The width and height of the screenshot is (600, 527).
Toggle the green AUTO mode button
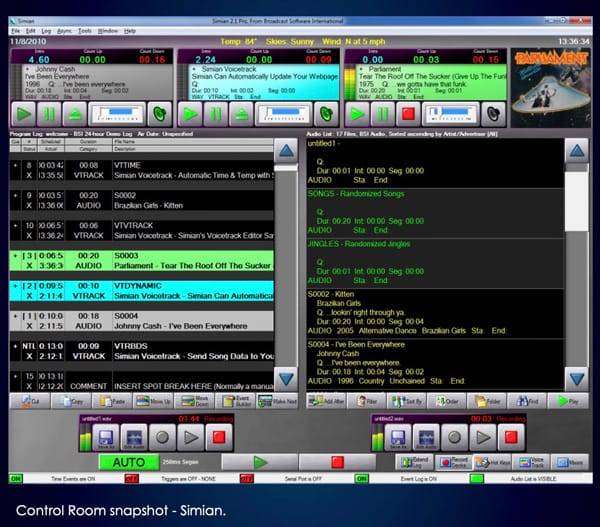[x=129, y=462]
